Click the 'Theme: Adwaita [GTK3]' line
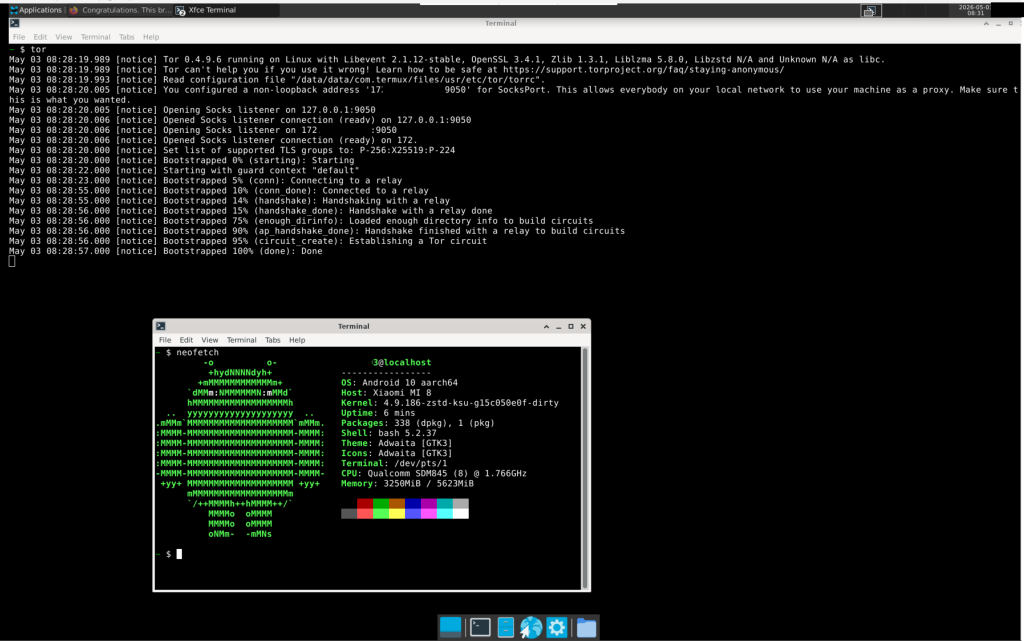1024x641 pixels. pos(396,443)
